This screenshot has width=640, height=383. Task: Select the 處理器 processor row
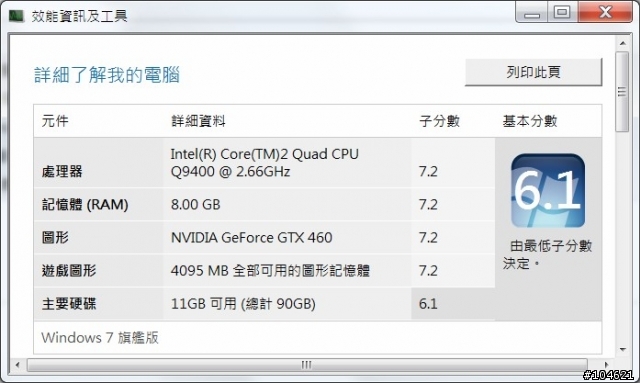[264, 163]
